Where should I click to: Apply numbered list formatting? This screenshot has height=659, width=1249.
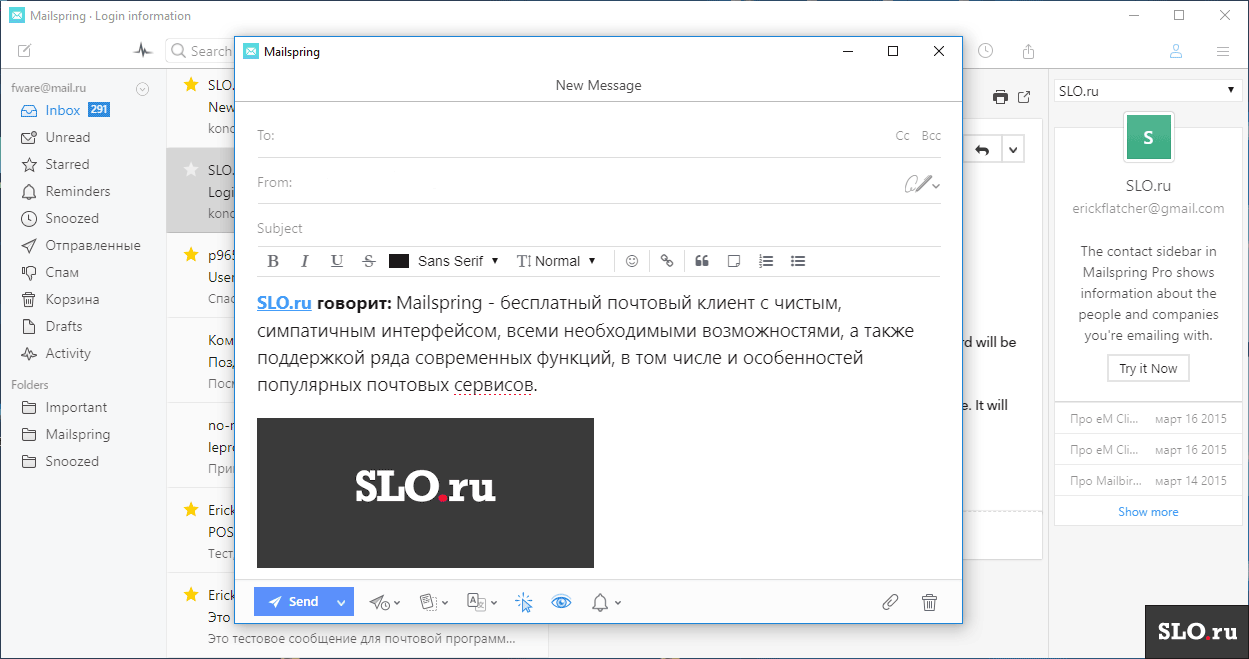click(766, 261)
